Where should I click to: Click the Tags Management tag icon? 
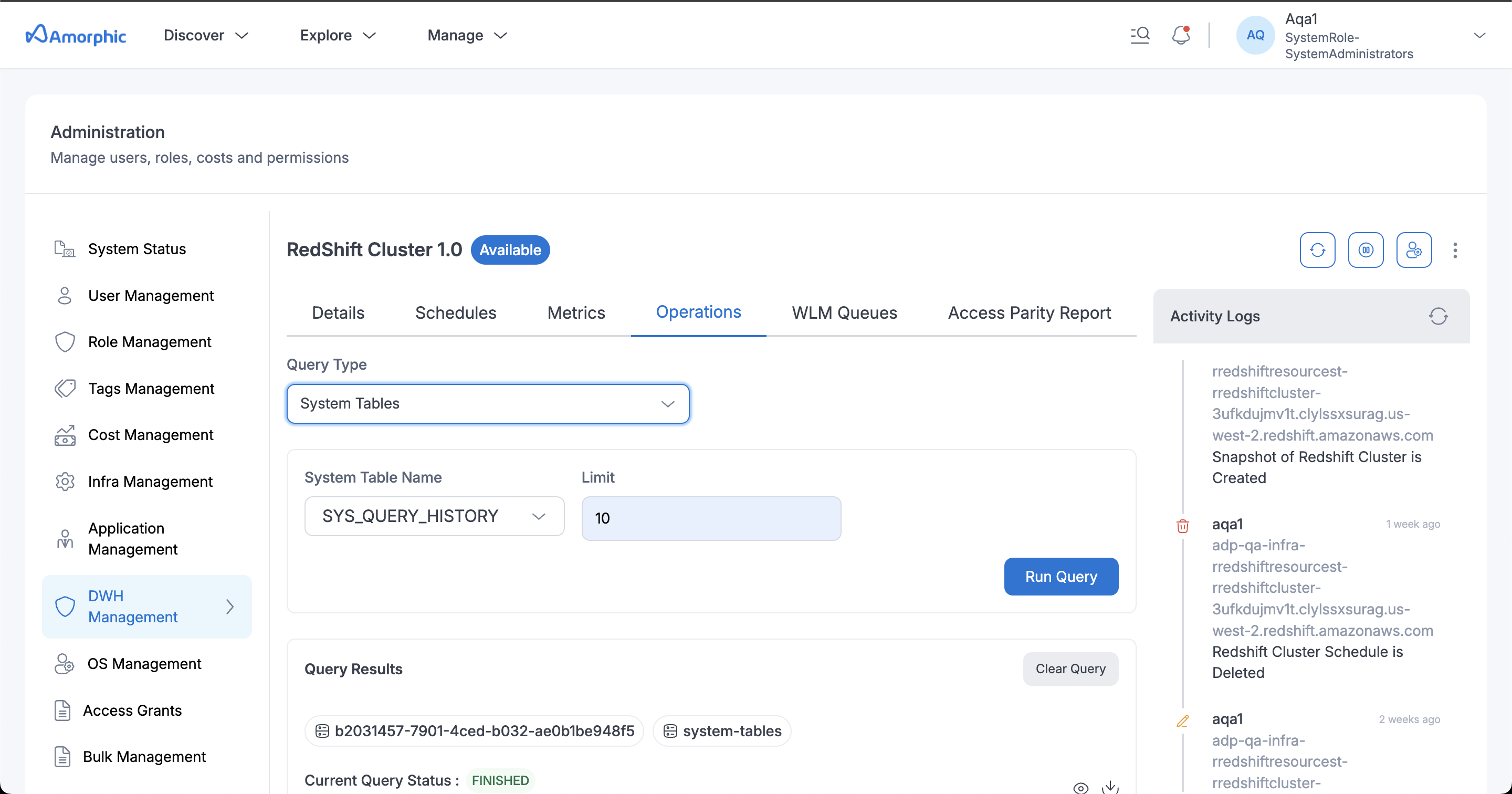pos(65,388)
